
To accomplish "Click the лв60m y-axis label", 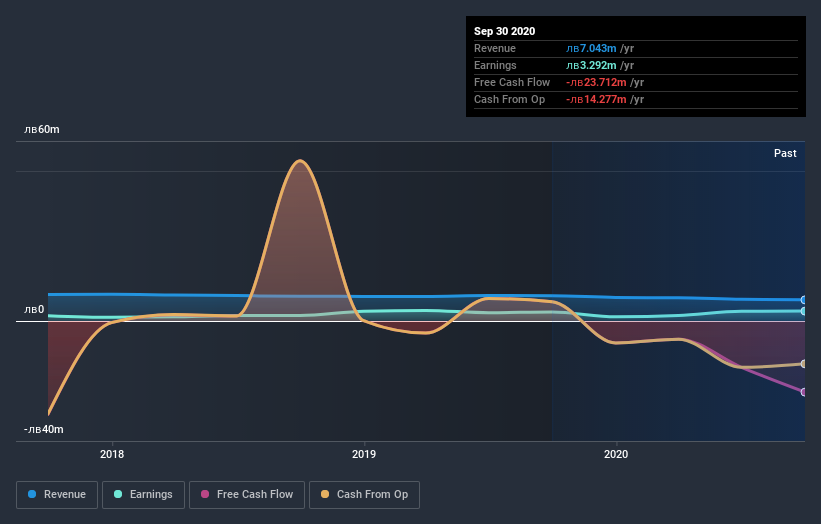I will coord(42,129).
